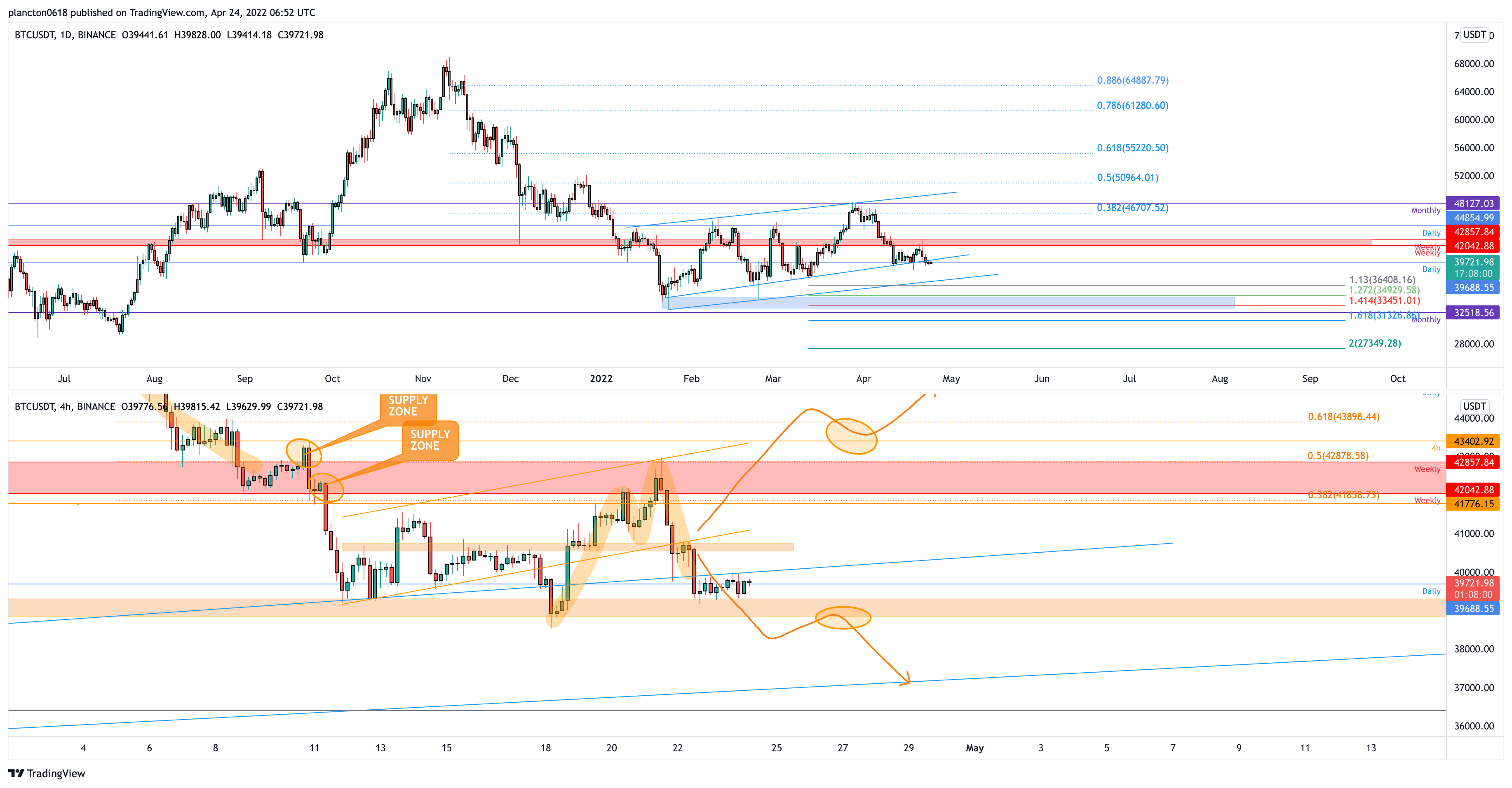Image resolution: width=1512 pixels, height=788 pixels.
Task: Click the 39688.55 blue tag on the 4h chart
Action: tap(1473, 609)
